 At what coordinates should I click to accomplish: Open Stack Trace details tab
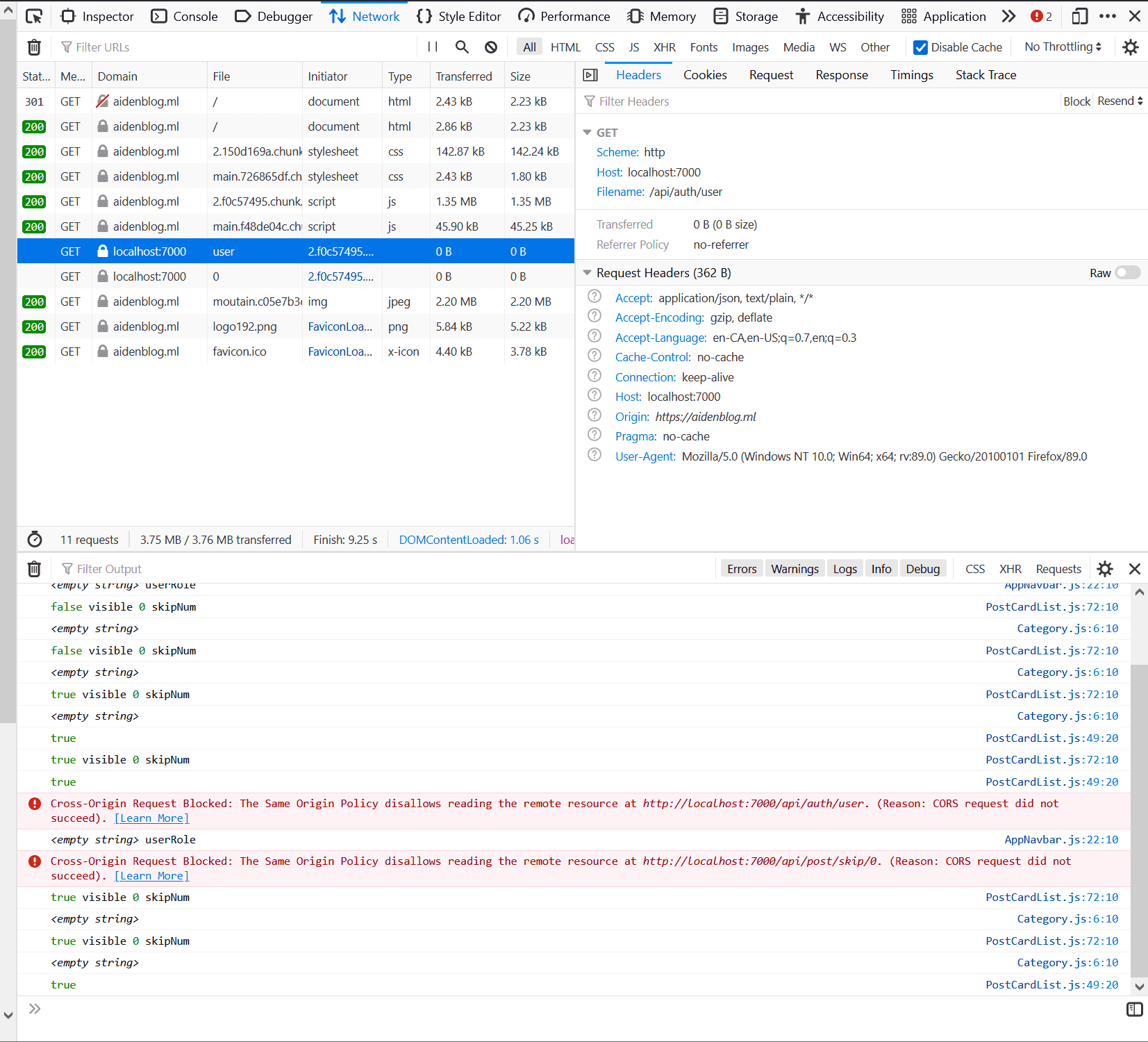[985, 75]
